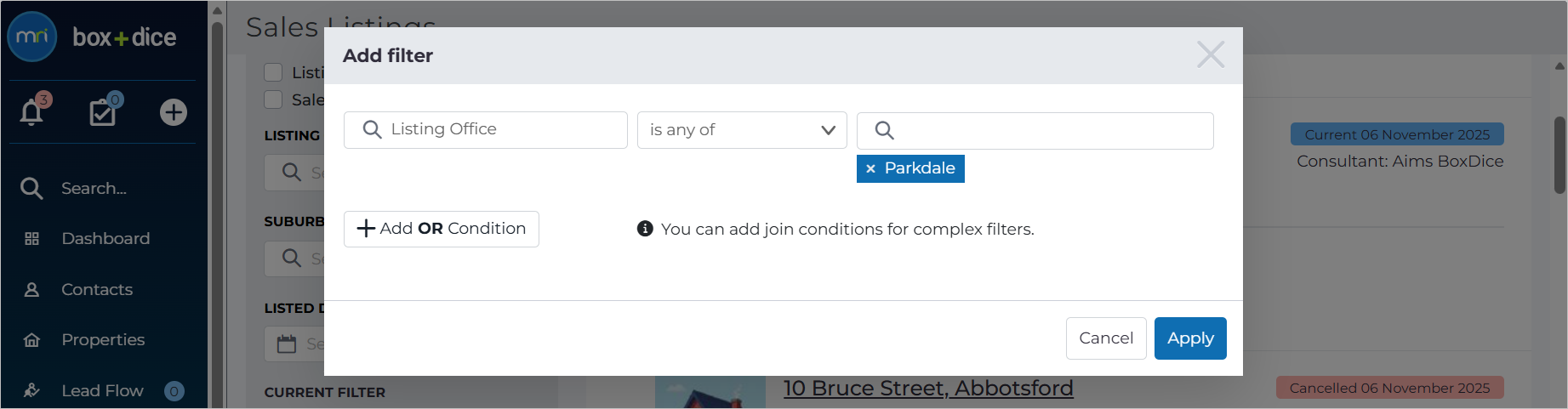Open Properties in the sidebar
The image size is (1568, 409).
point(103,340)
